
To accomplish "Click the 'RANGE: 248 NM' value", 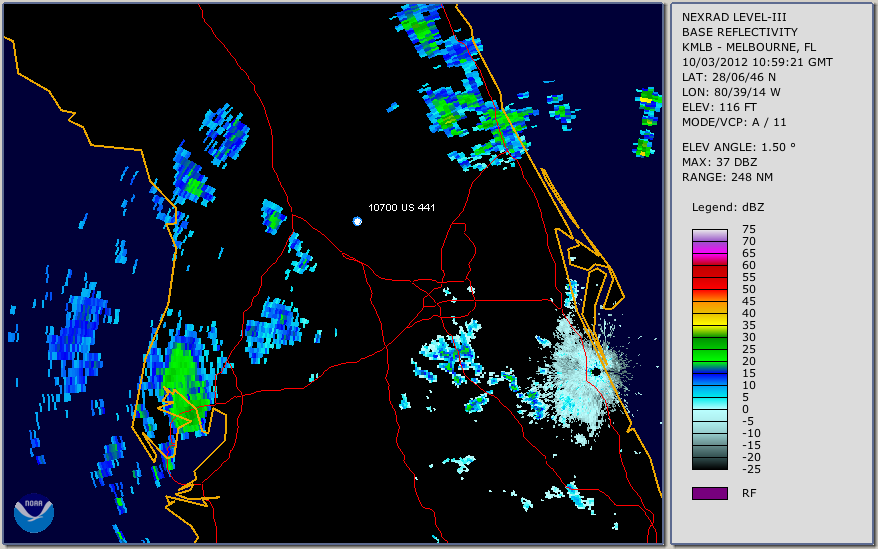I will pyautogui.click(x=727, y=178).
